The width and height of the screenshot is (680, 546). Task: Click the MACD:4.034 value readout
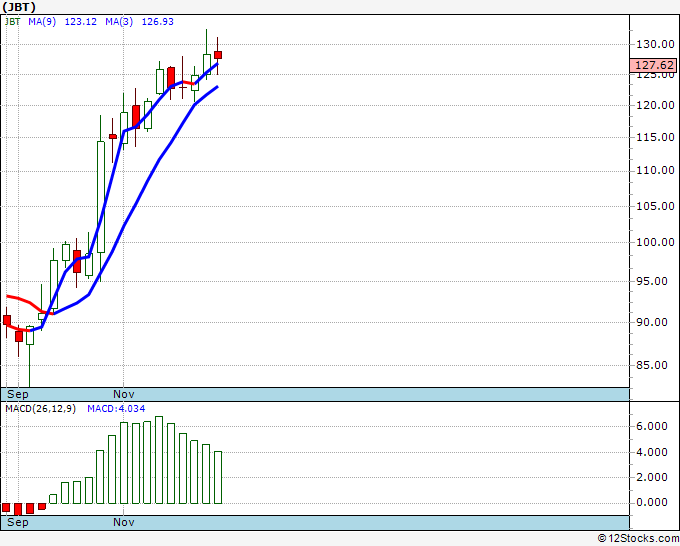[116, 409]
